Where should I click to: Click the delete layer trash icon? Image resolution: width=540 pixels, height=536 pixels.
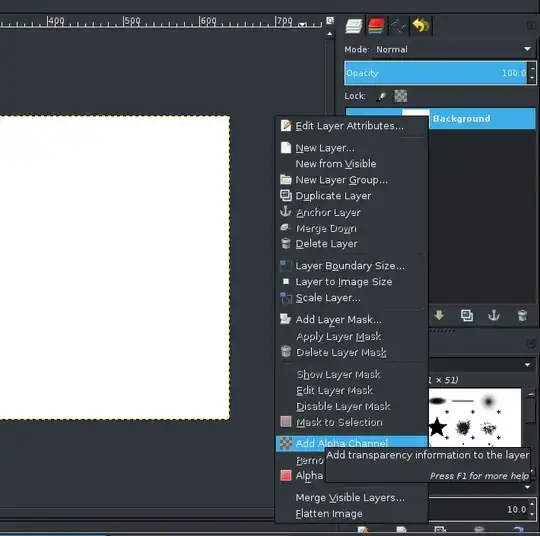pyautogui.click(x=522, y=315)
